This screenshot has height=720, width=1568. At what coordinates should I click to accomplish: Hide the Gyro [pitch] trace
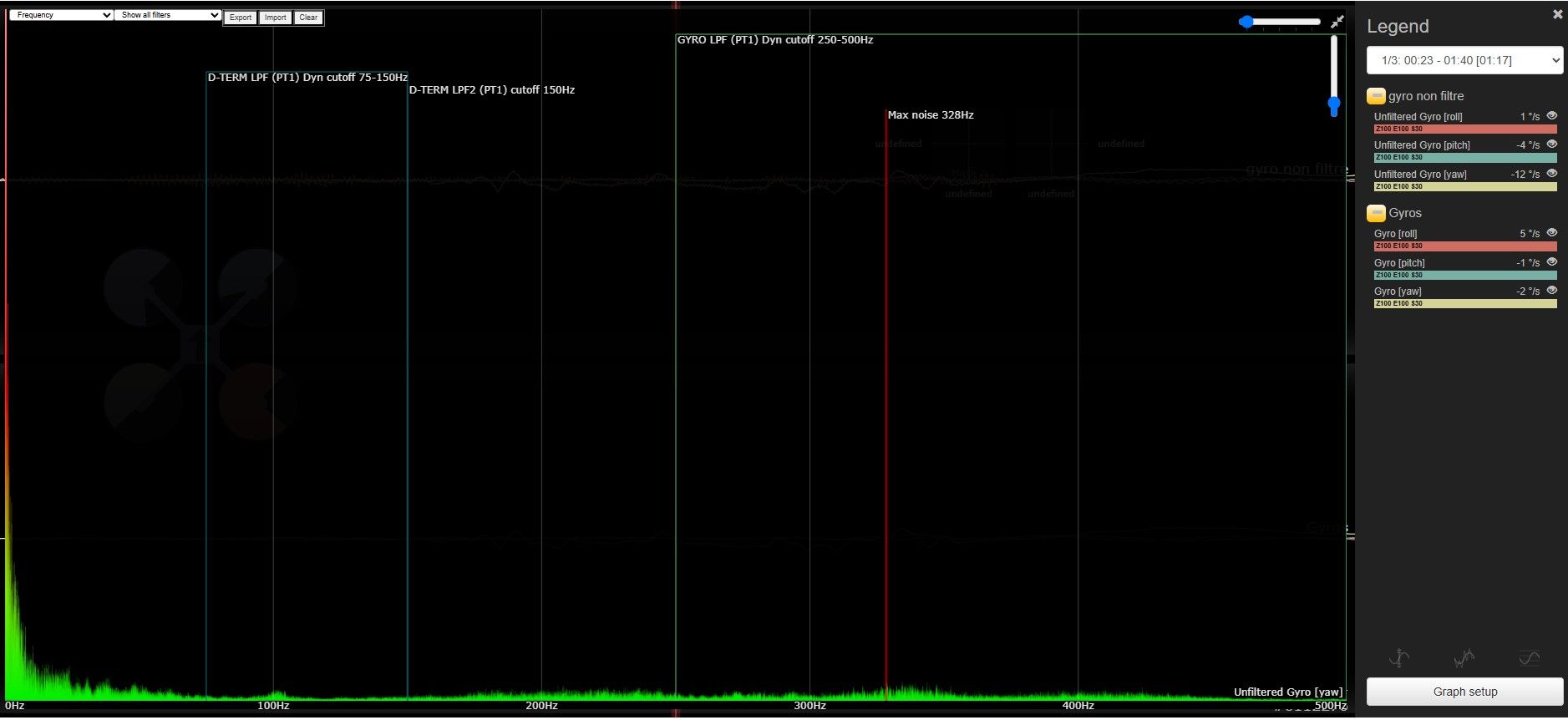[x=1551, y=262]
